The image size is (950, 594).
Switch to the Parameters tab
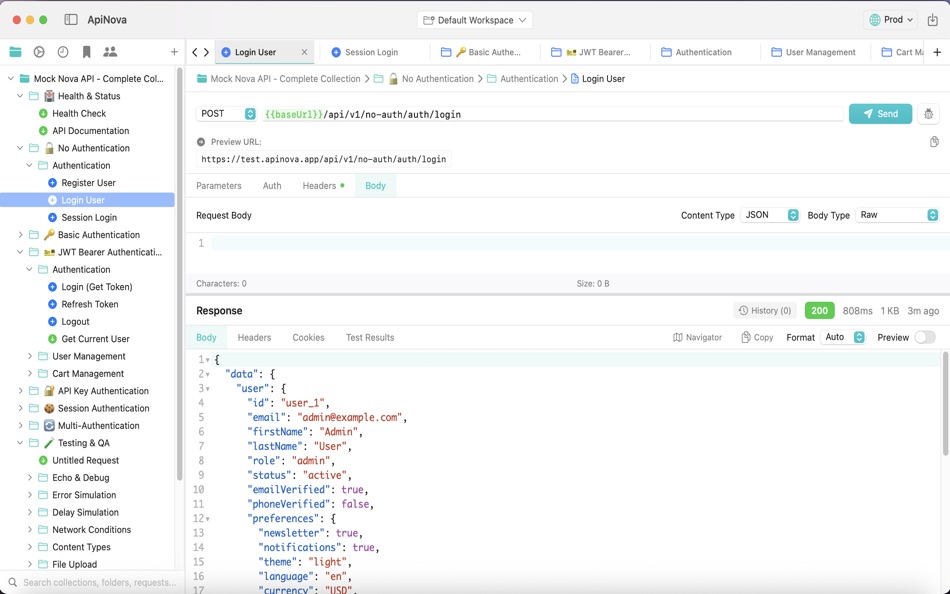coord(219,186)
